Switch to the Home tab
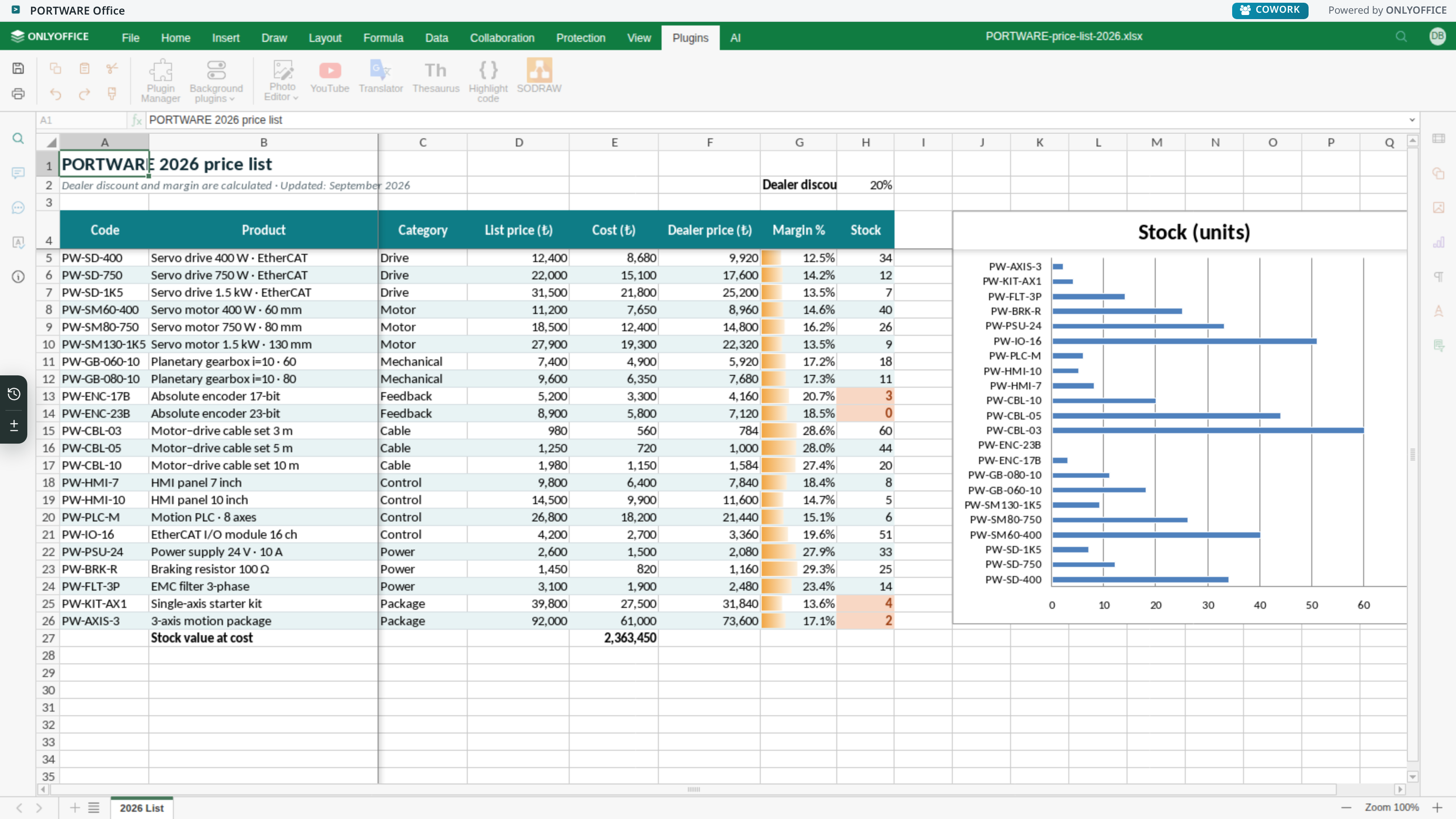This screenshot has height=819, width=1456. point(175,38)
